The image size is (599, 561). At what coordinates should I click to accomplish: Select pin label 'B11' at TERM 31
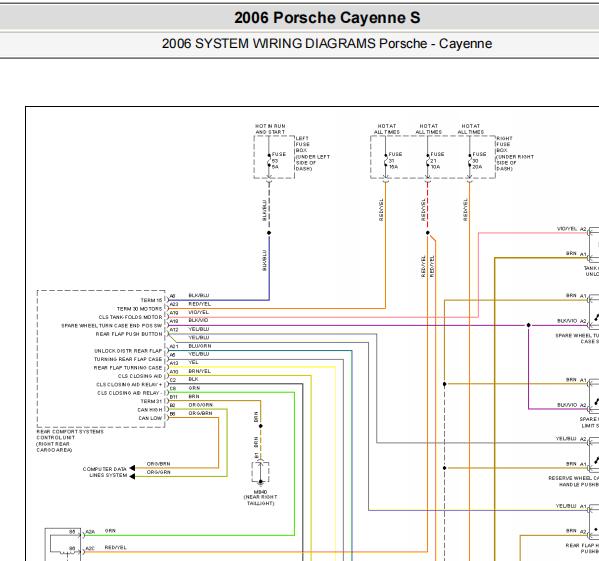click(x=173, y=397)
